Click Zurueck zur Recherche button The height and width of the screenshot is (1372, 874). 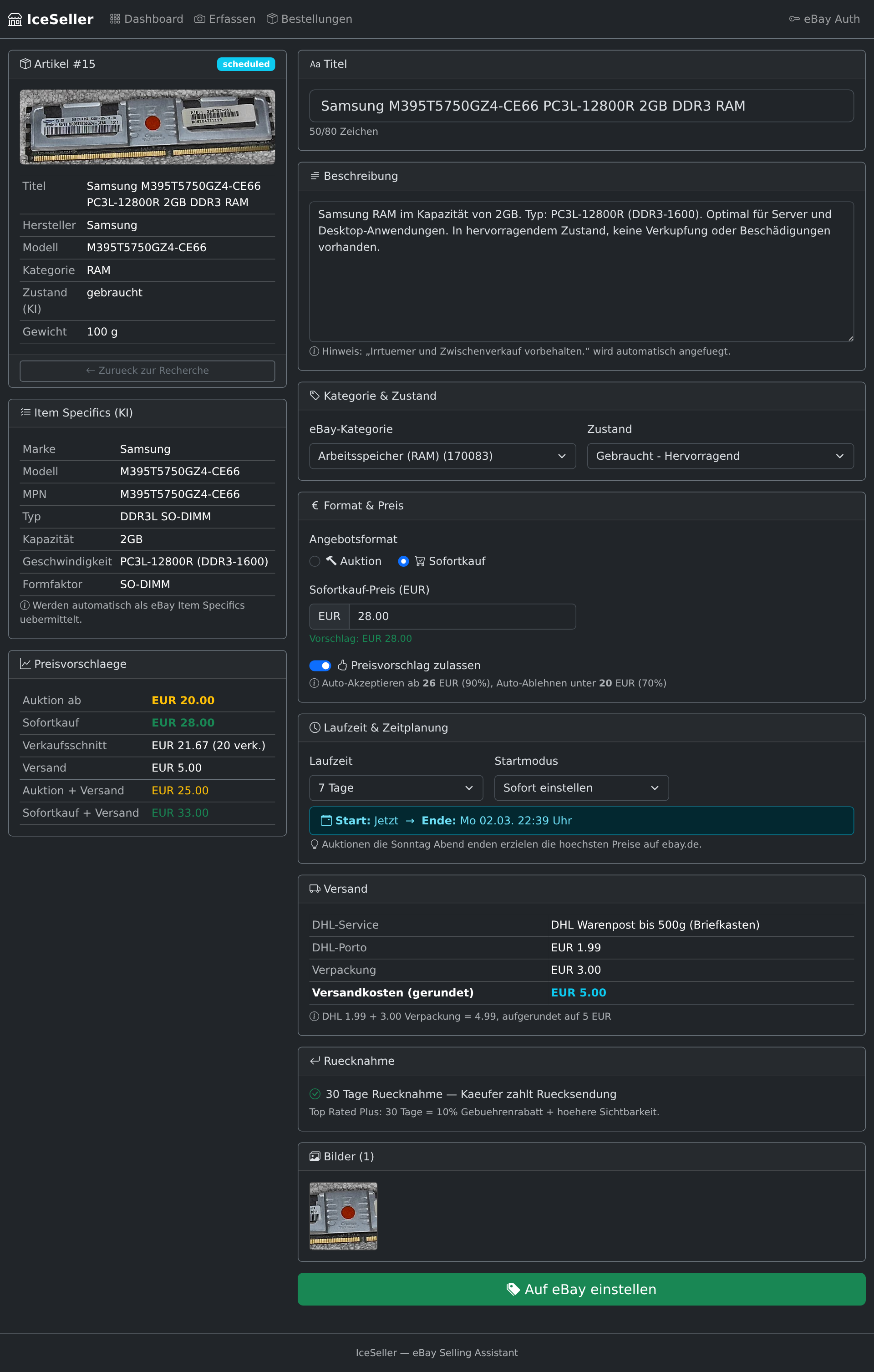point(147,371)
